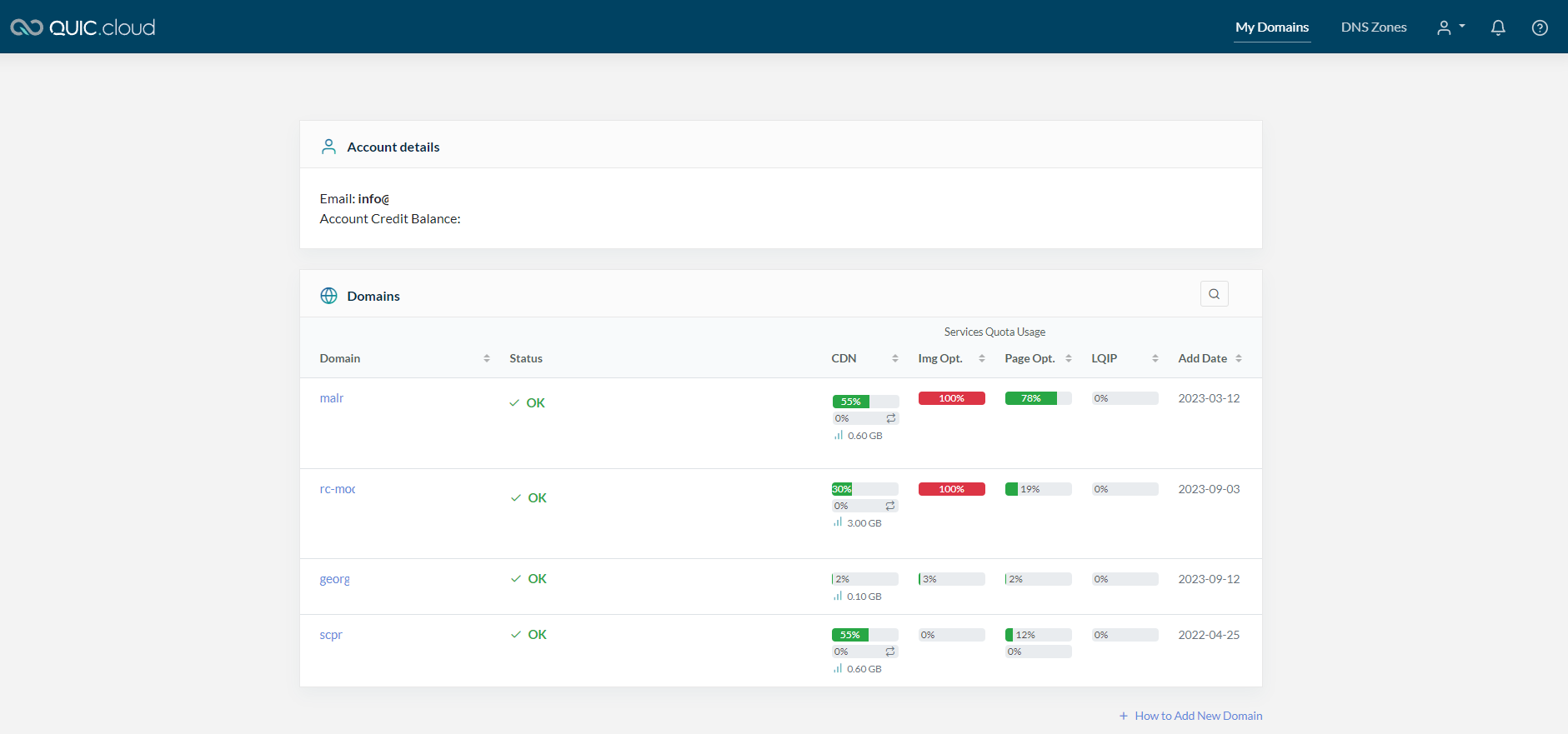Switch to DNS Zones tab
This screenshot has height=734, width=1568.
(1374, 27)
